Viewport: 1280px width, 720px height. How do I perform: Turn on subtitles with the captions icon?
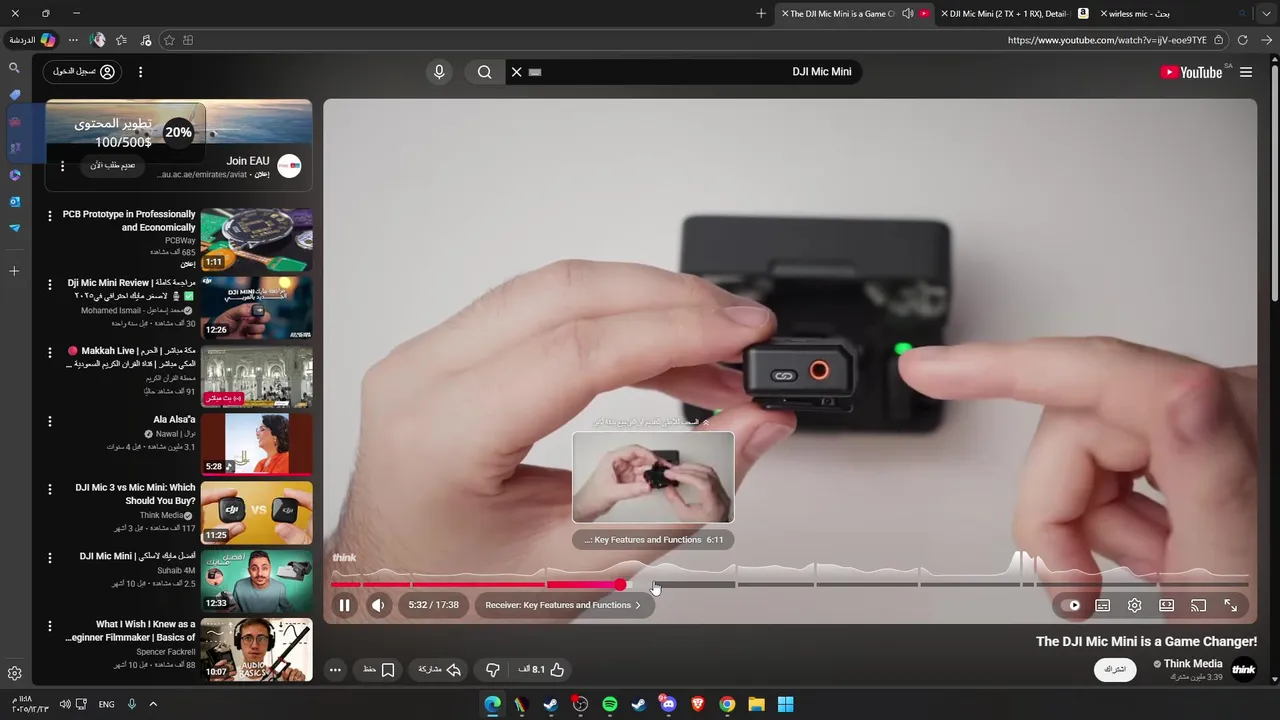[1102, 605]
